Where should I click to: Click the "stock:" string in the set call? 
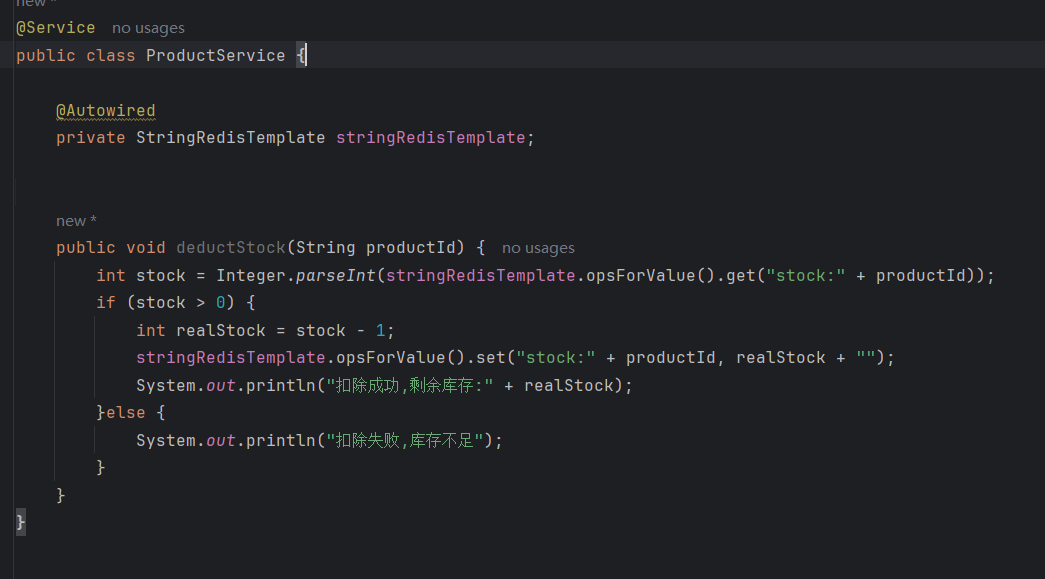(556, 358)
